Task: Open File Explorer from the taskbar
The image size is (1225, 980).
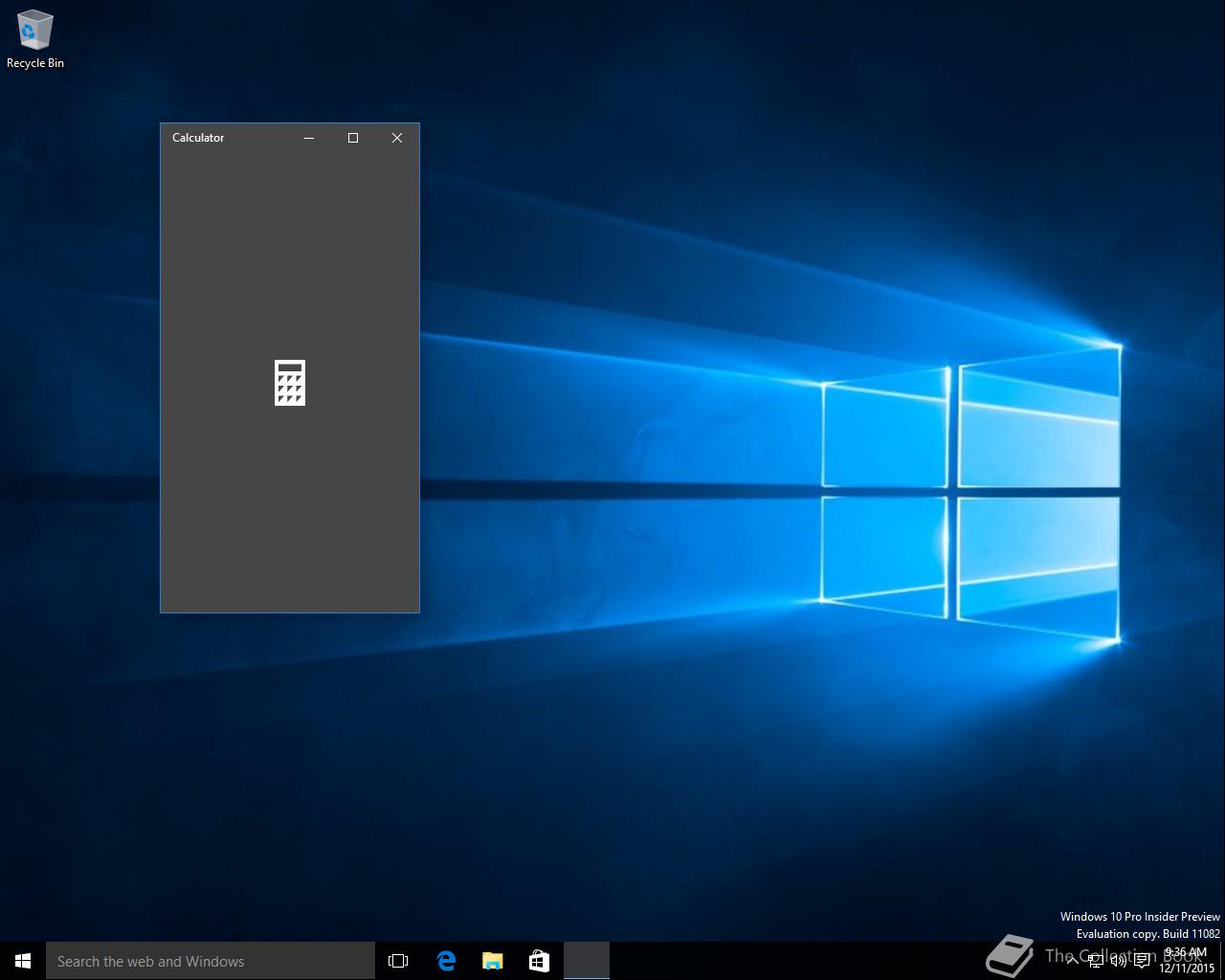Action: [492, 961]
